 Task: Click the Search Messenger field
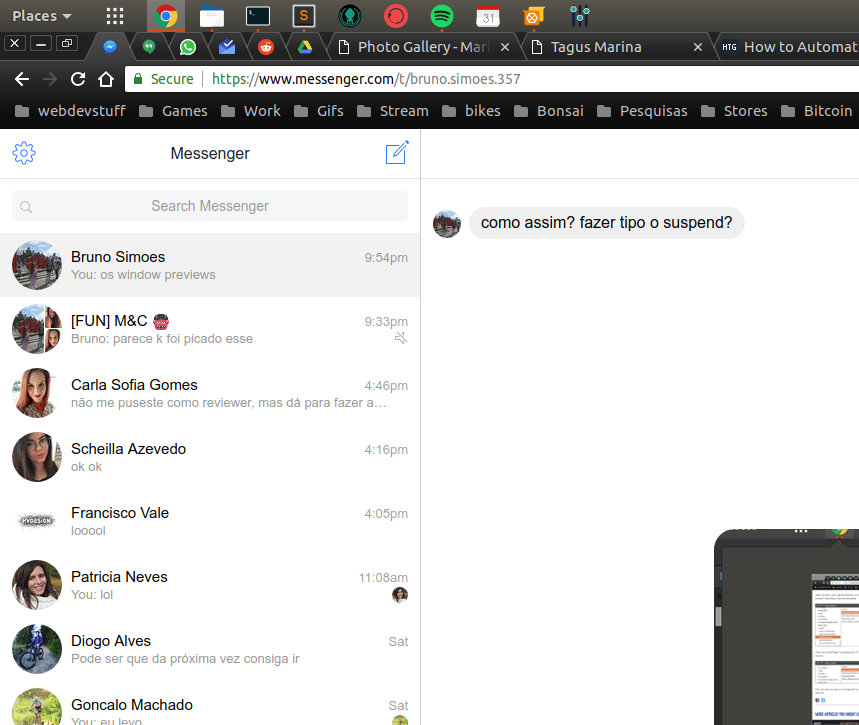click(x=210, y=206)
